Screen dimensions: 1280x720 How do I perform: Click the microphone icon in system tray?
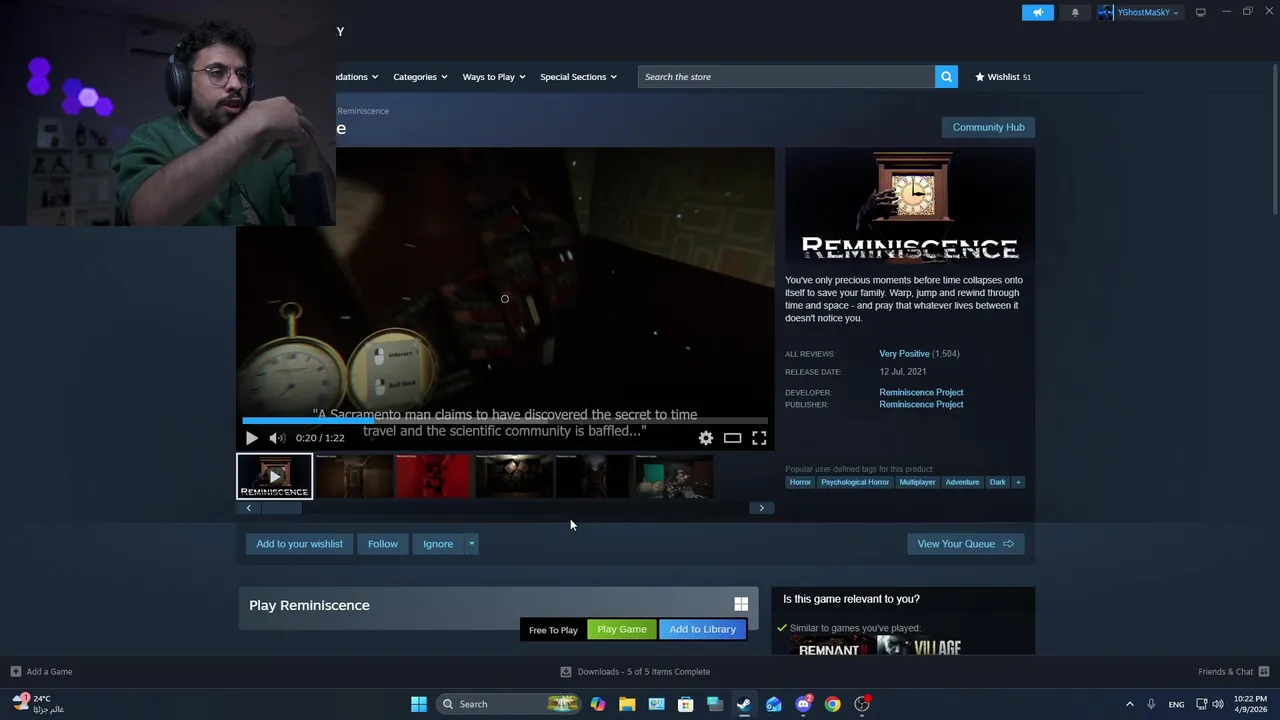(1151, 704)
